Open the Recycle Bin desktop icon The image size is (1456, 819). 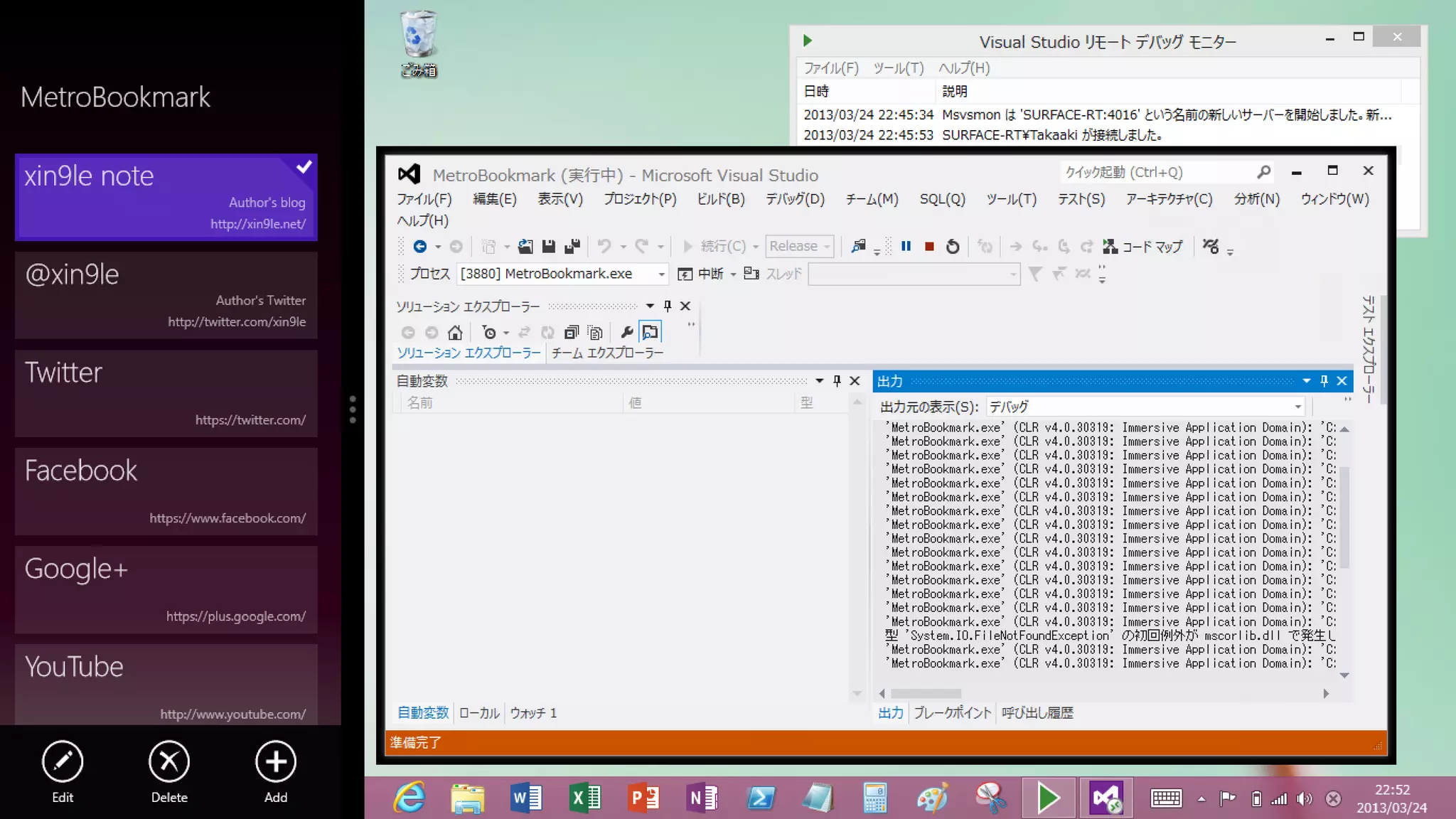419,43
